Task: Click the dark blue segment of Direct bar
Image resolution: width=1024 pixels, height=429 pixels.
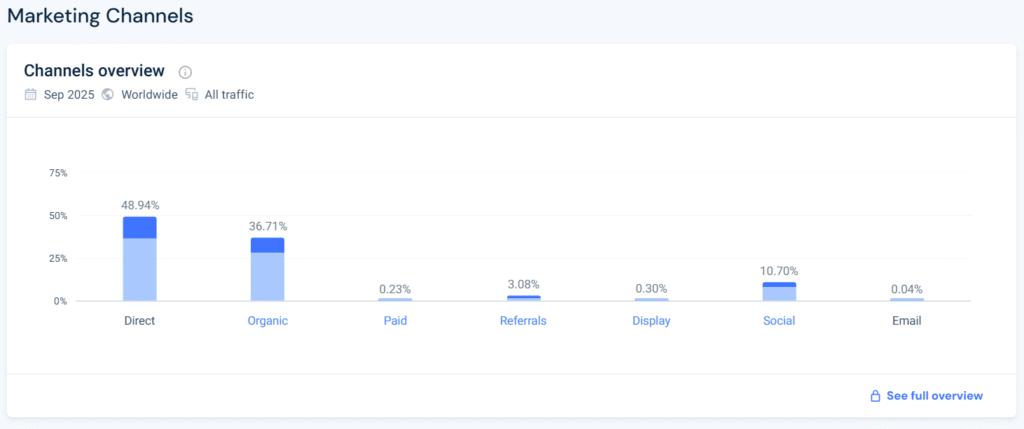Action: (x=139, y=227)
